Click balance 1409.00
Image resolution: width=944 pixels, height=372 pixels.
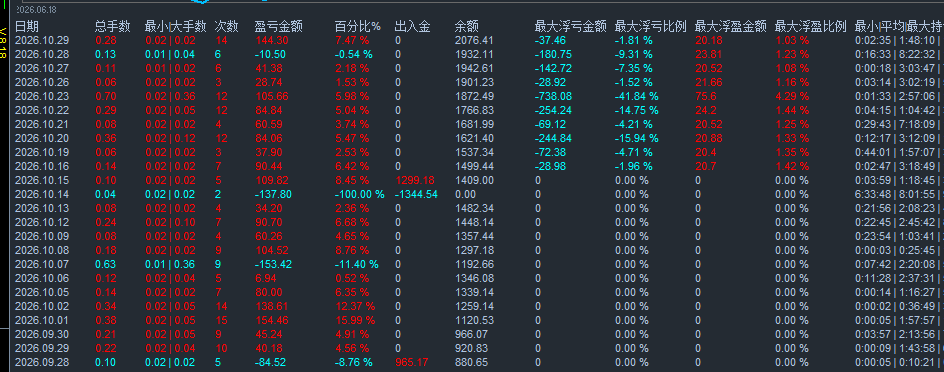pyautogui.click(x=474, y=181)
